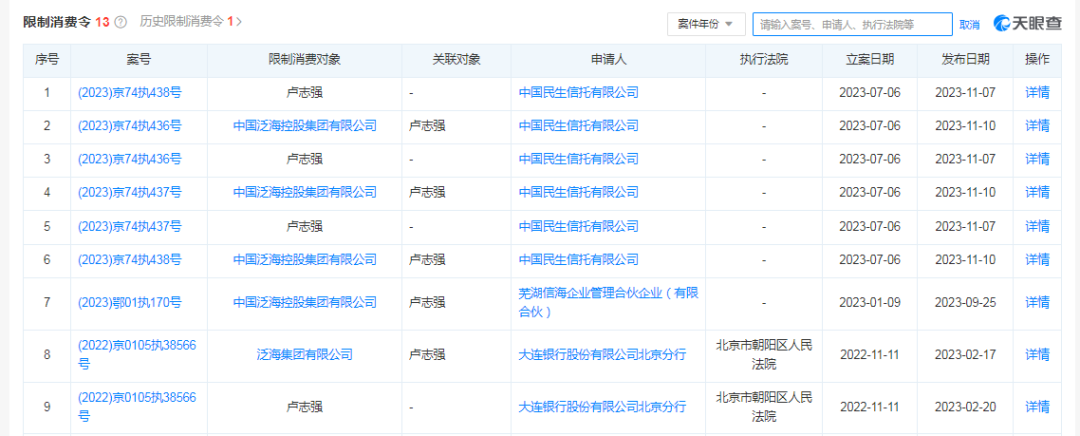Open 芜湖信海企业管理合伙企业 applicant link
The image size is (1080, 436).
(x=609, y=302)
